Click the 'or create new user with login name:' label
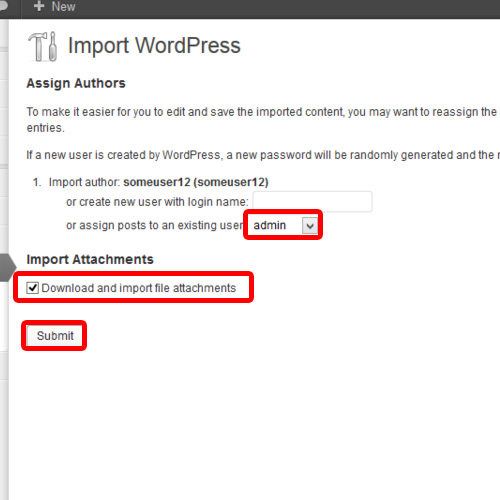The image size is (500, 500). (x=157, y=202)
